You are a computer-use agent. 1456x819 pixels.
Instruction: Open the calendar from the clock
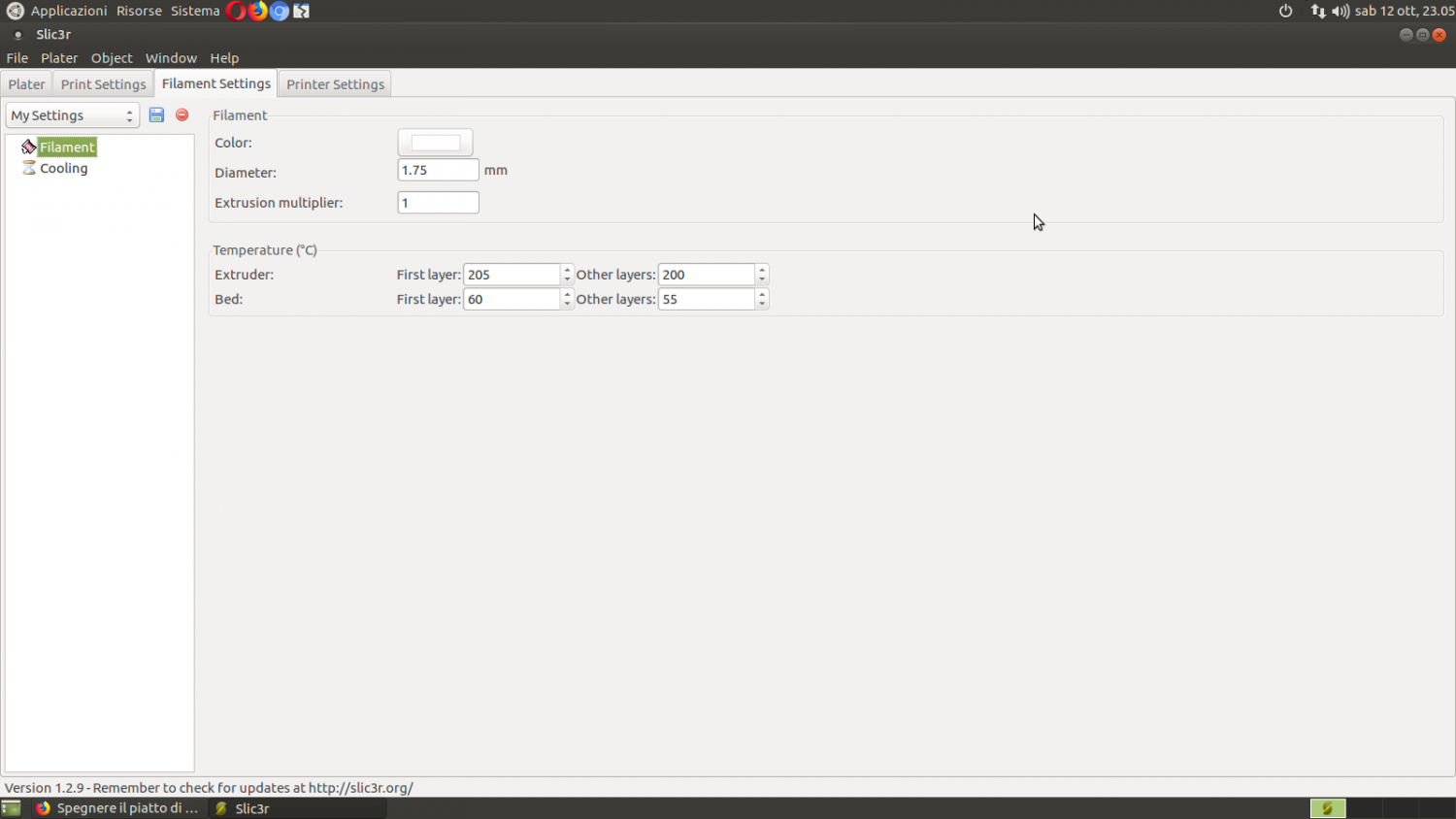[1405, 11]
